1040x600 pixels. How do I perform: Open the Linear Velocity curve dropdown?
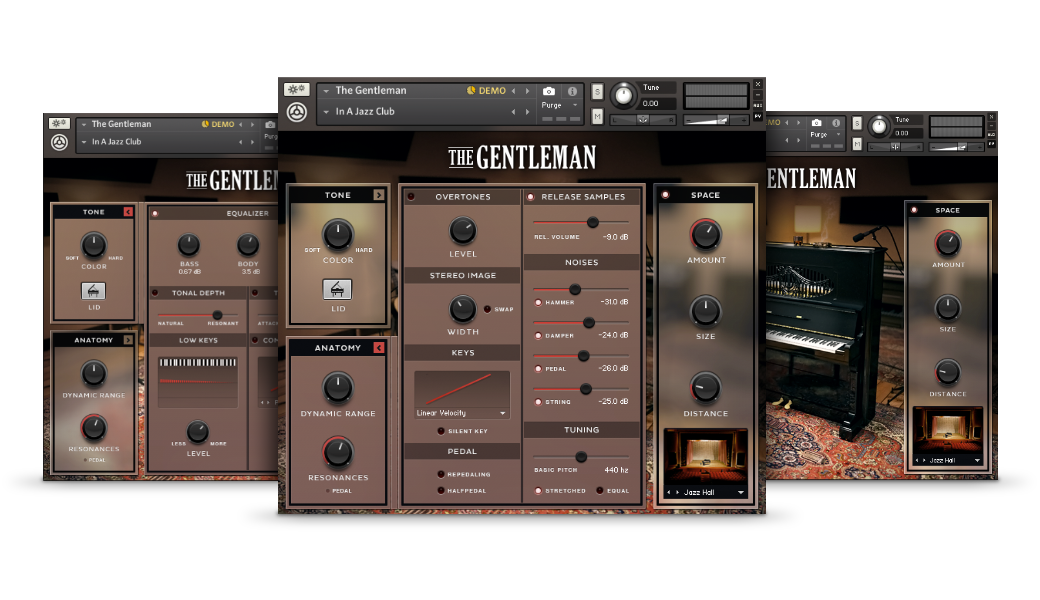pyautogui.click(x=462, y=413)
